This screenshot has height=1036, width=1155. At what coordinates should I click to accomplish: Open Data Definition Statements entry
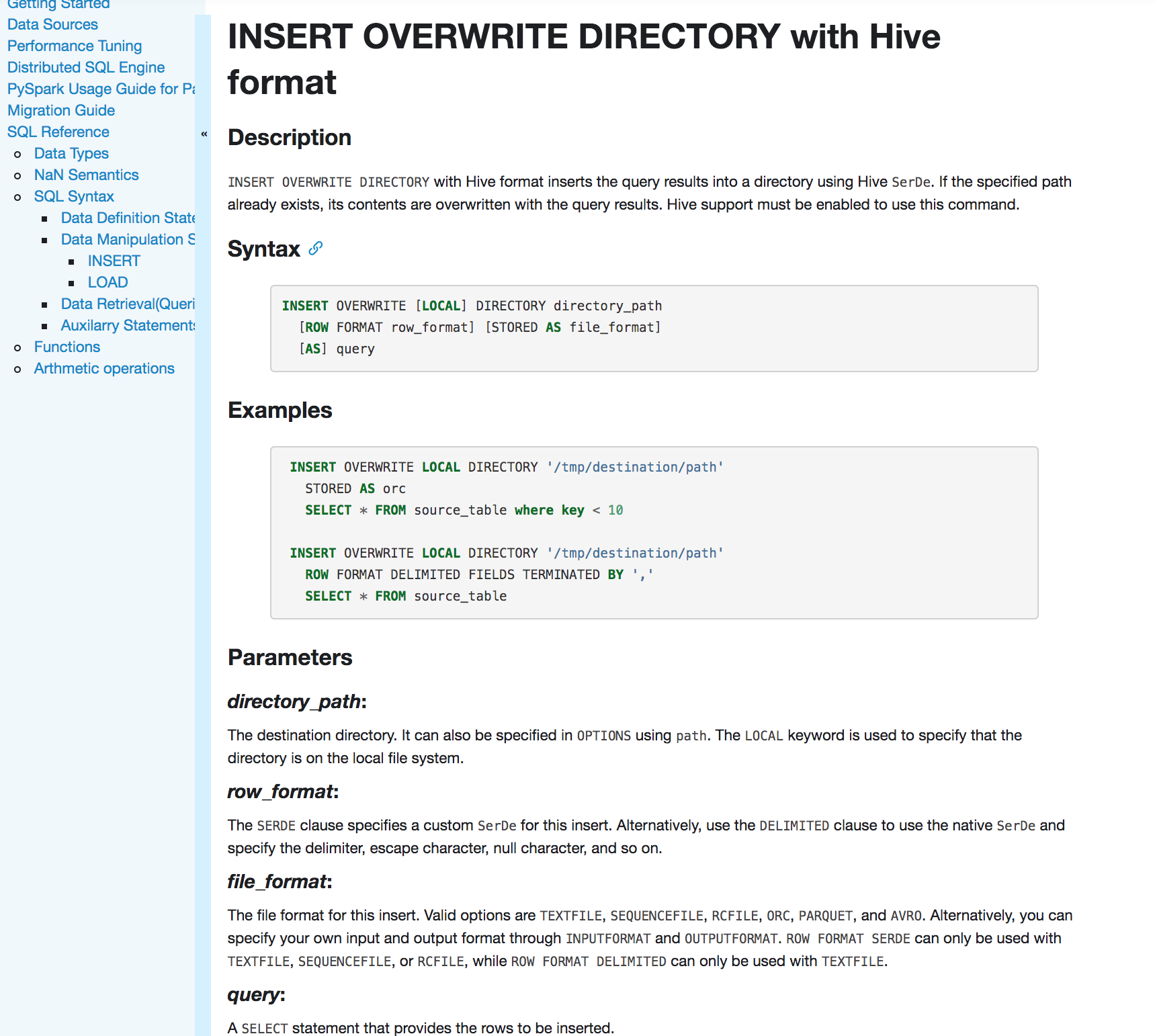coord(128,218)
